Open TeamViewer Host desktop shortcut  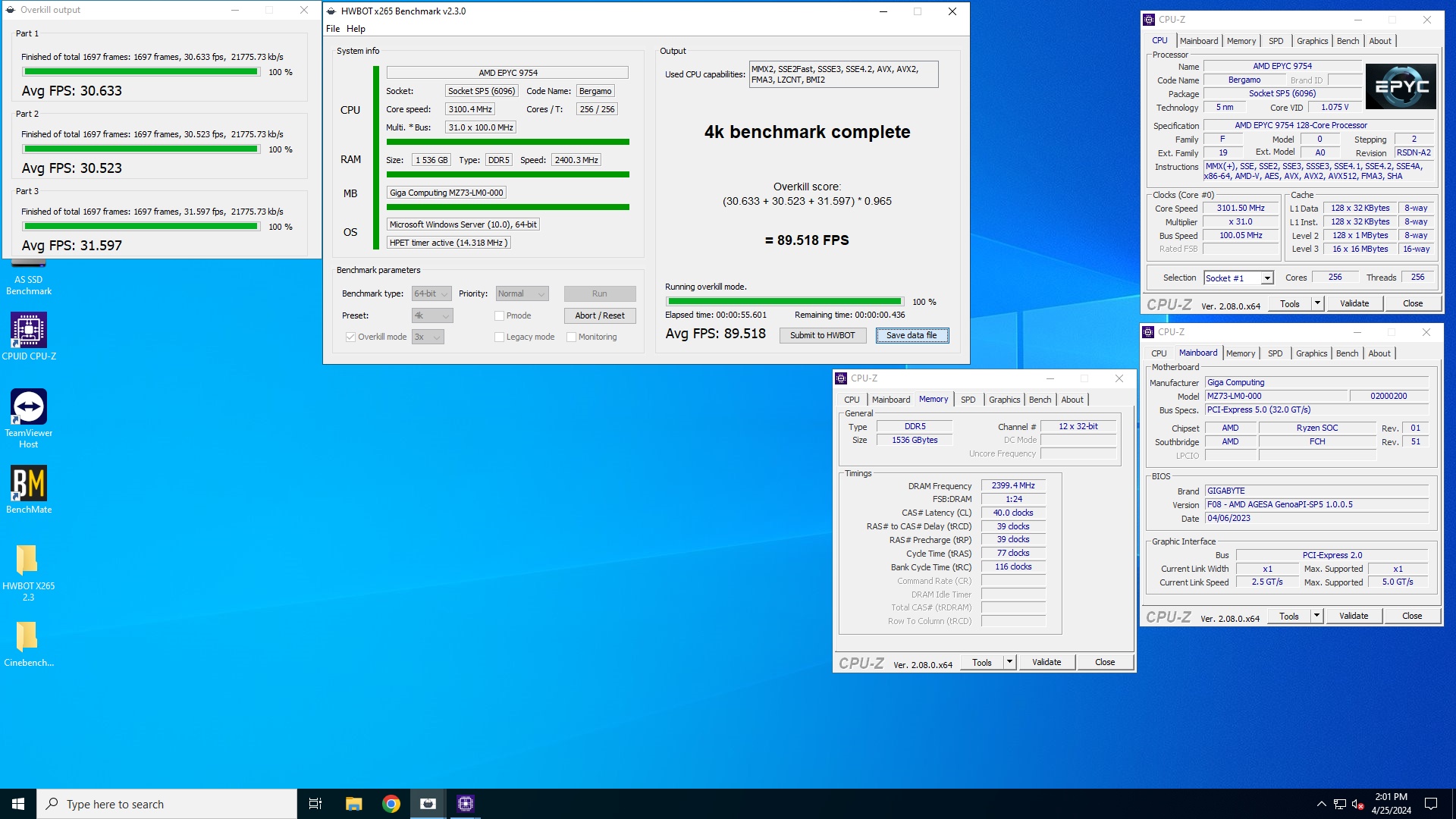pos(29,418)
